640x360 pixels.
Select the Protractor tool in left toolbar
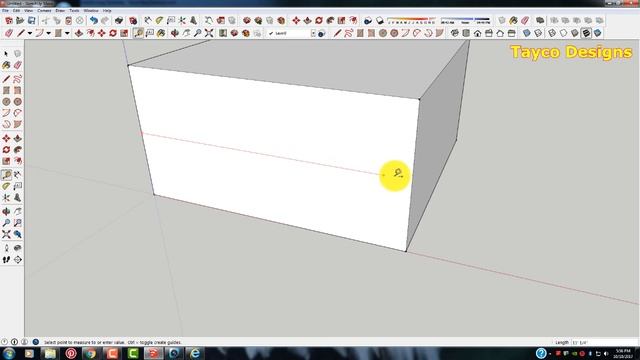coord(6,186)
